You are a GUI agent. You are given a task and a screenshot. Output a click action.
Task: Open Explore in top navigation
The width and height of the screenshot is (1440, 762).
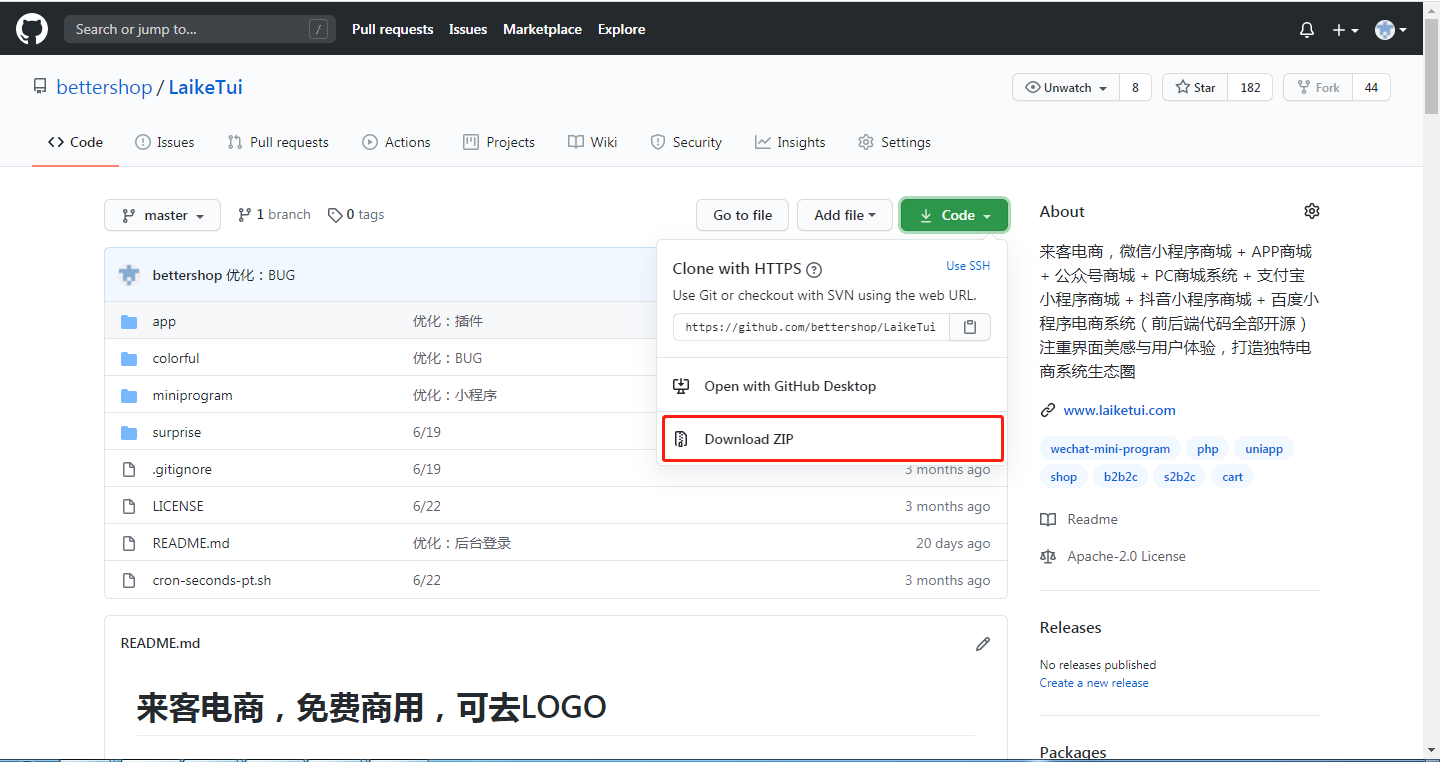[x=621, y=29]
